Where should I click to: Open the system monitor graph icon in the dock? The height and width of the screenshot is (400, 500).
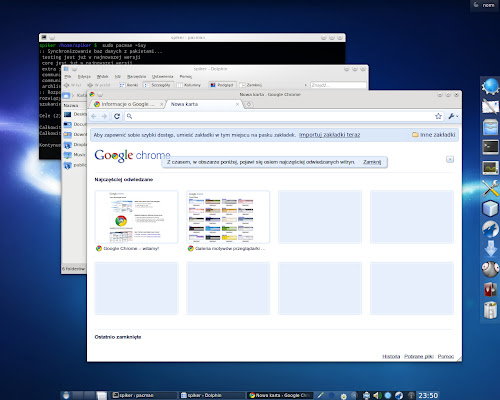pyautogui.click(x=490, y=168)
